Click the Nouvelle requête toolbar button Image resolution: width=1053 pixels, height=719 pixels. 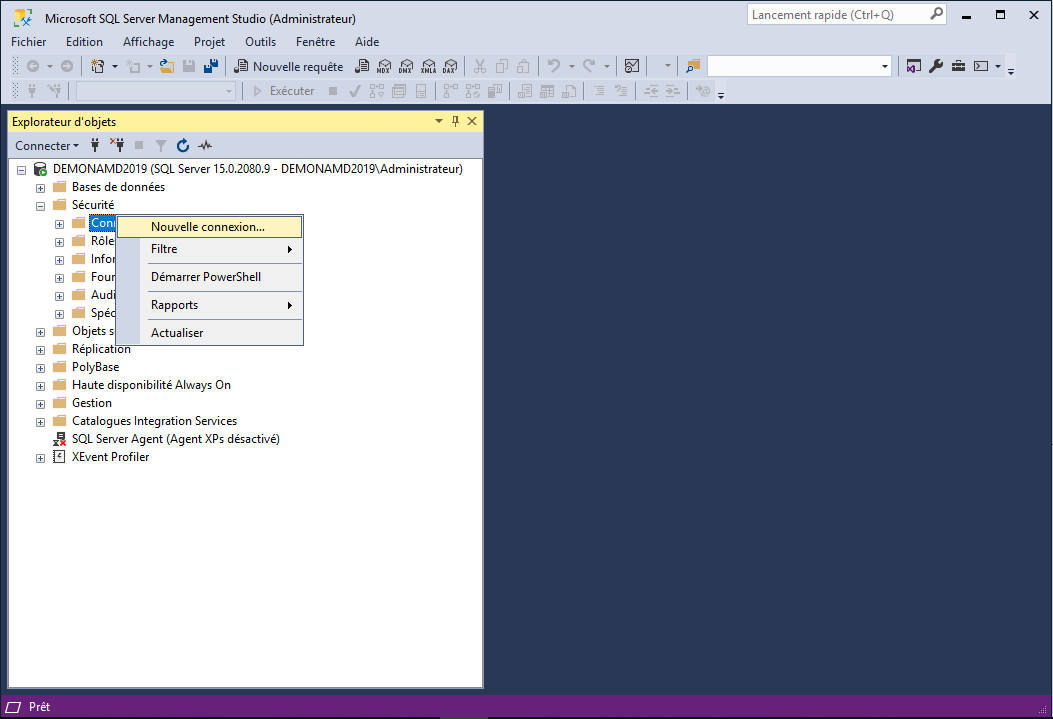(288, 67)
